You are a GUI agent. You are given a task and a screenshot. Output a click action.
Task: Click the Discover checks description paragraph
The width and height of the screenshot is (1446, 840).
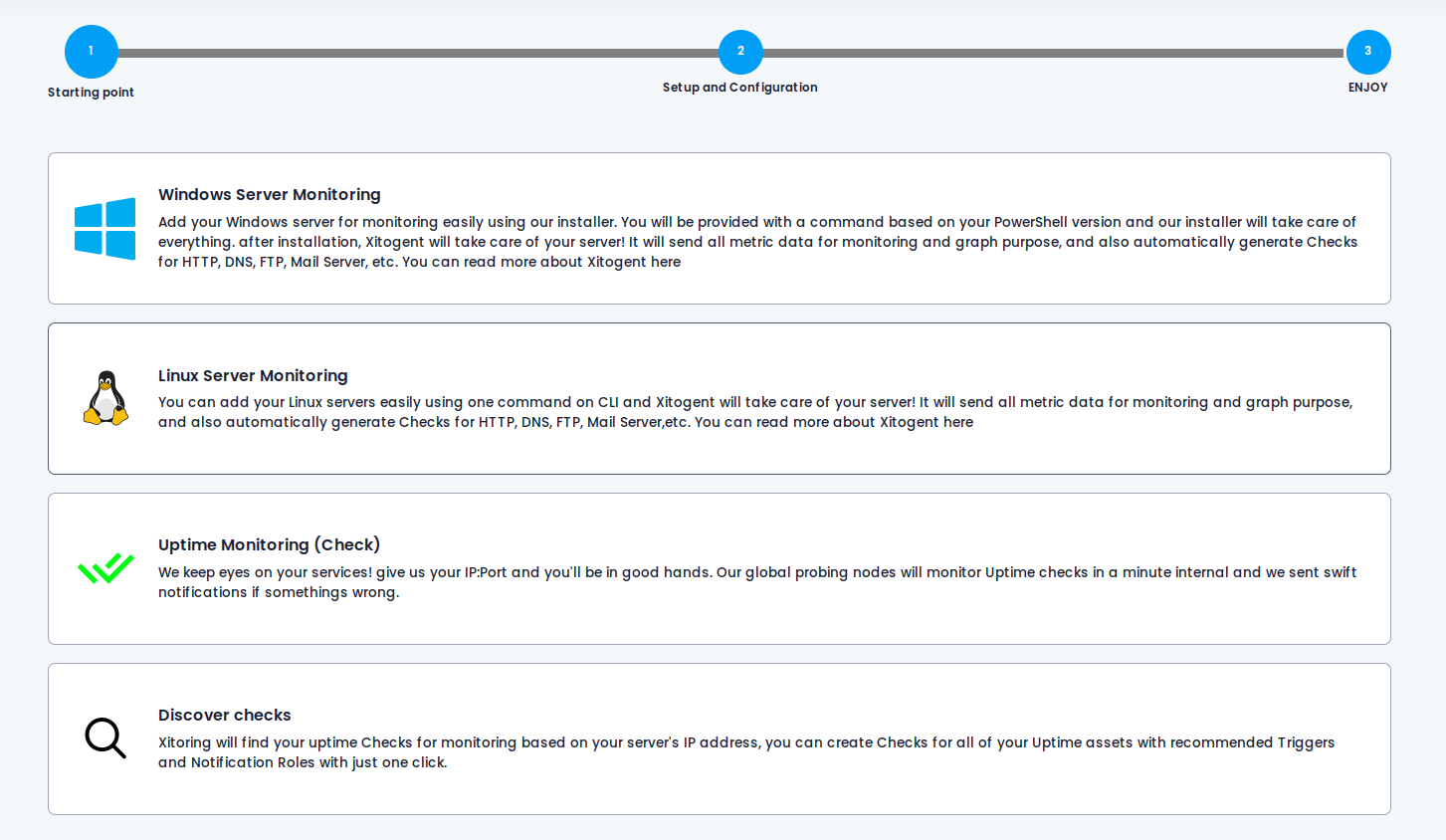746,752
